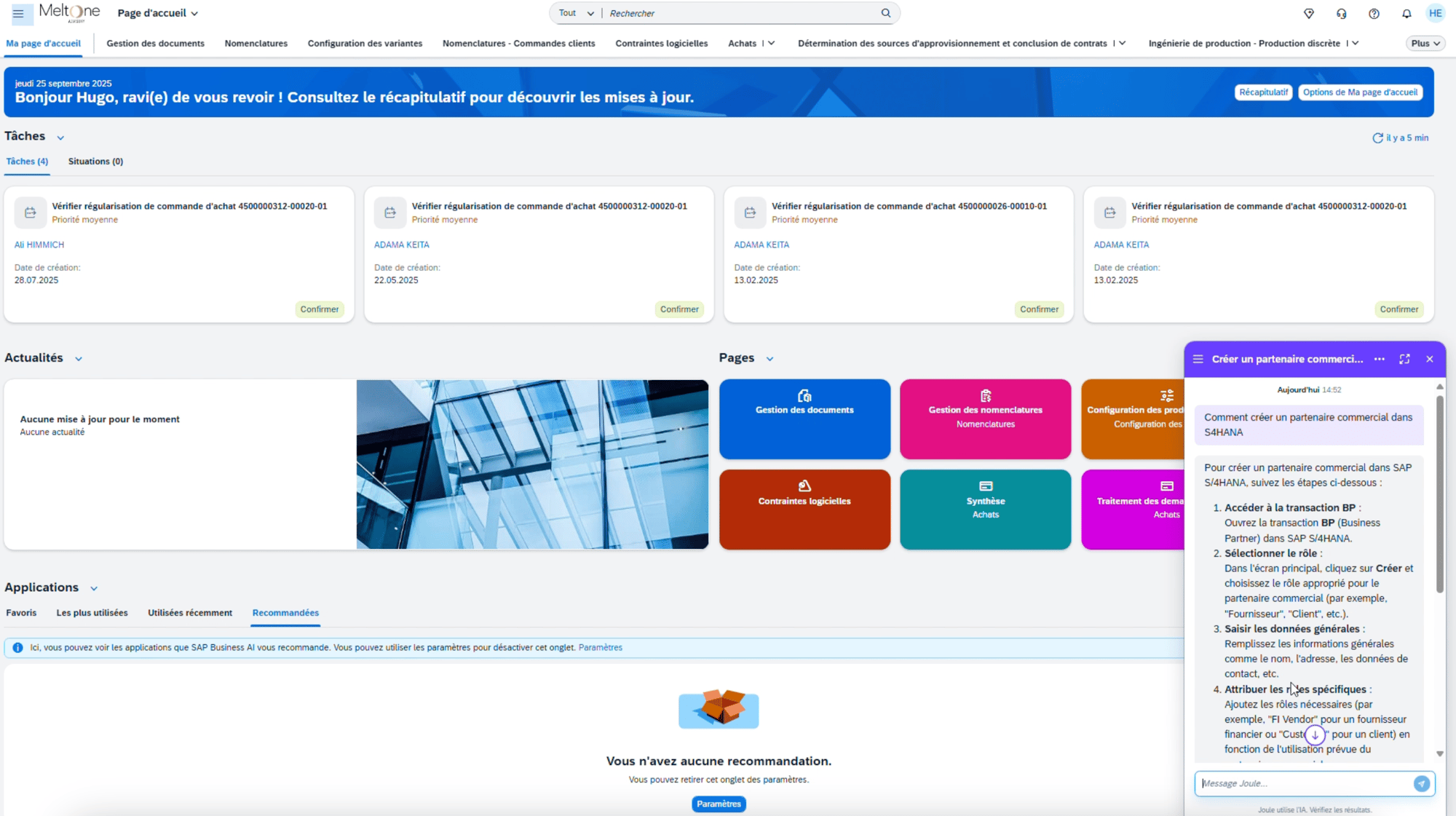Viewport: 1456px width, 816px height.
Task: Refresh tasks with the reload icon
Action: point(1377,138)
